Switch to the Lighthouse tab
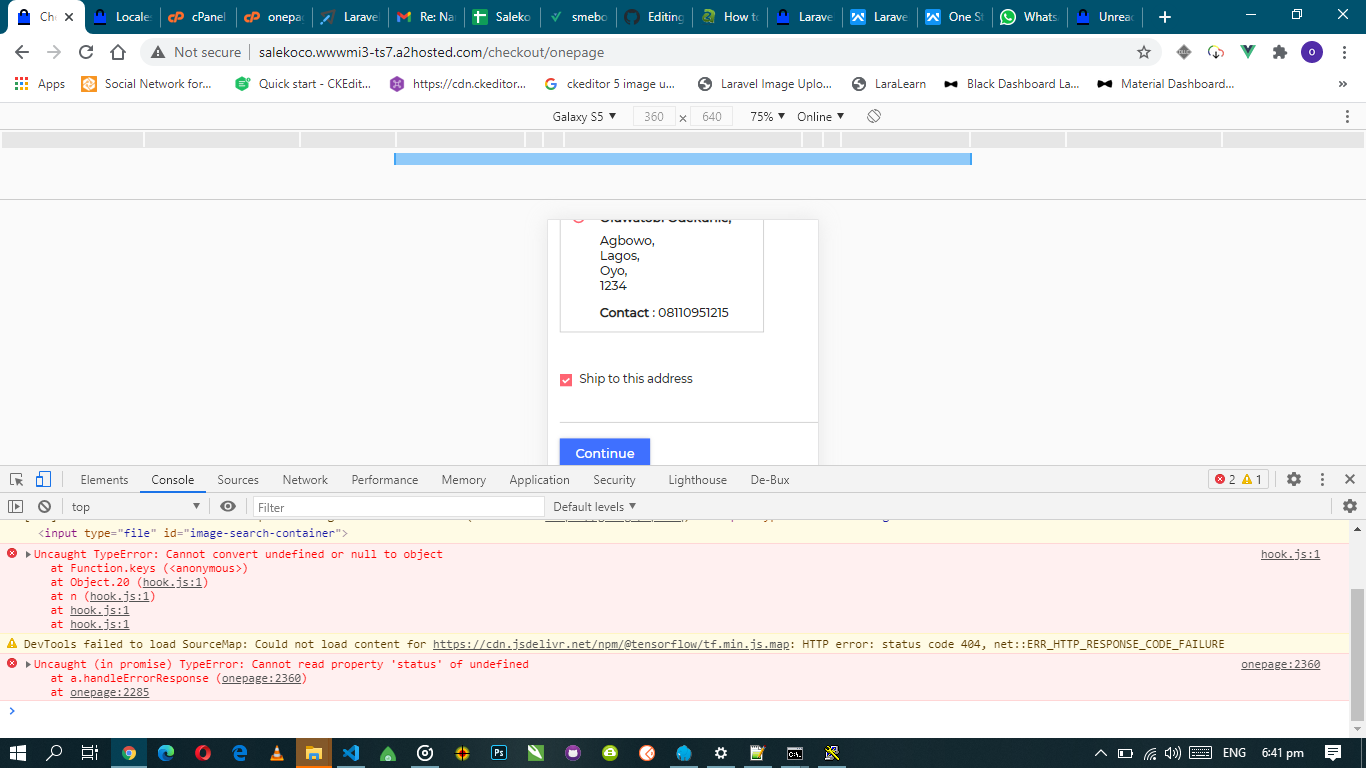1366x768 pixels. [x=697, y=480]
